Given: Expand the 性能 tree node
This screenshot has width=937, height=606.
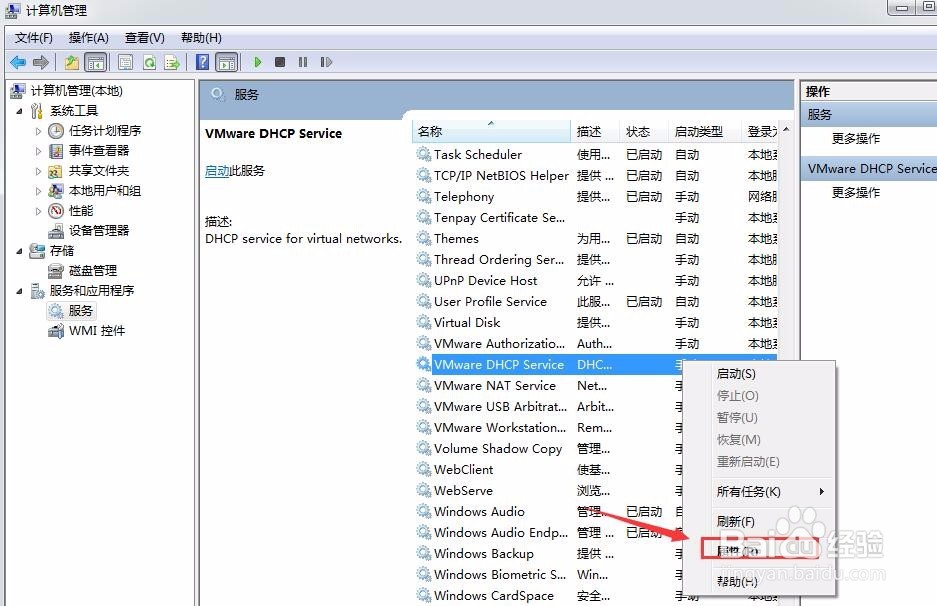Looking at the screenshot, I should [38, 211].
